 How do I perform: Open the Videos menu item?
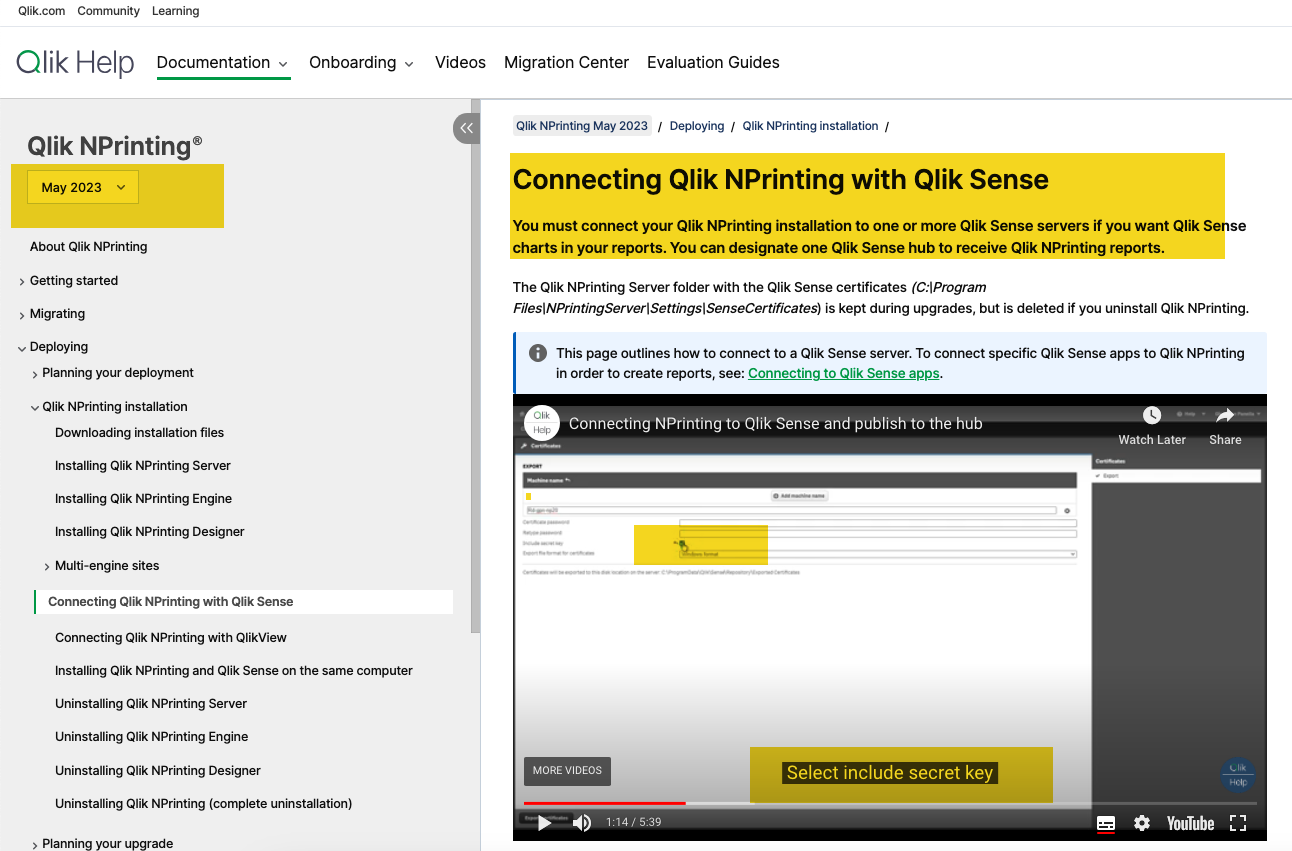coord(460,62)
